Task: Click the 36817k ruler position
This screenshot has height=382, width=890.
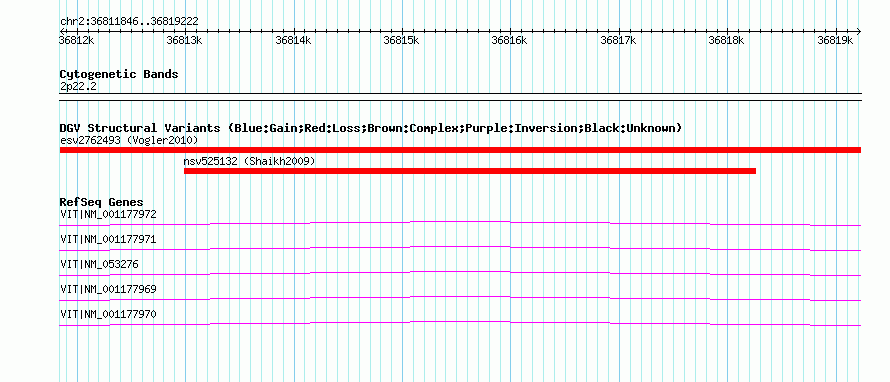Action: (x=618, y=40)
